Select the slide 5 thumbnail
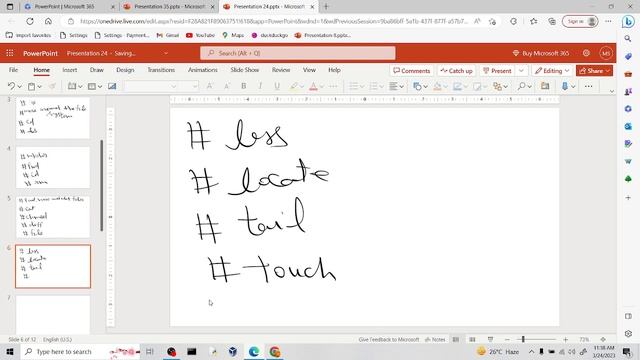 [53, 217]
